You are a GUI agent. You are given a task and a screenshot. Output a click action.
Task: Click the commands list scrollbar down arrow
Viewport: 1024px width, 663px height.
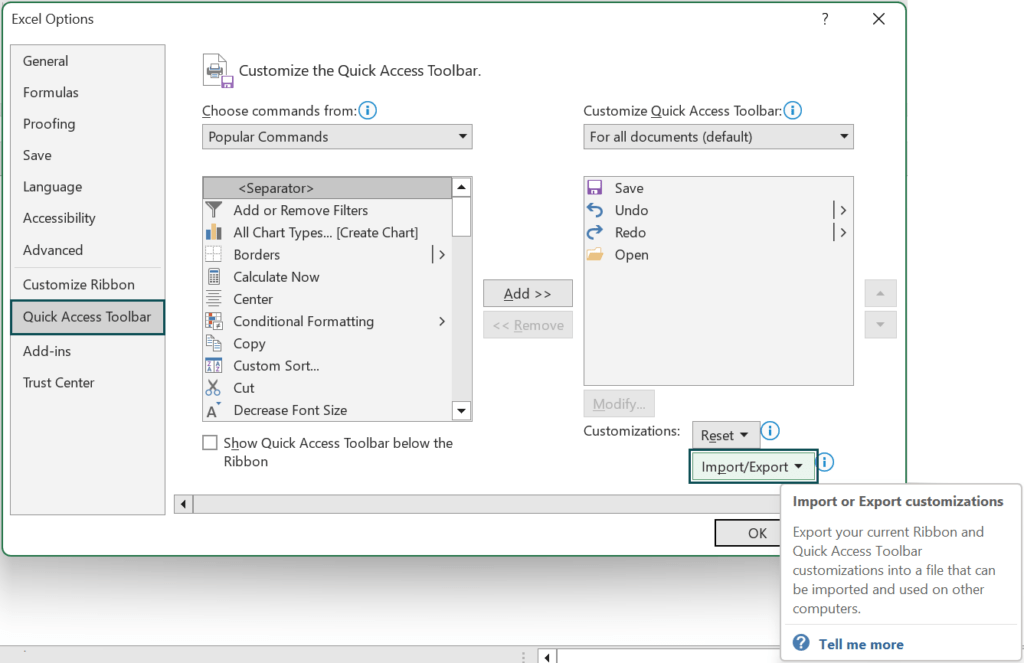point(461,410)
